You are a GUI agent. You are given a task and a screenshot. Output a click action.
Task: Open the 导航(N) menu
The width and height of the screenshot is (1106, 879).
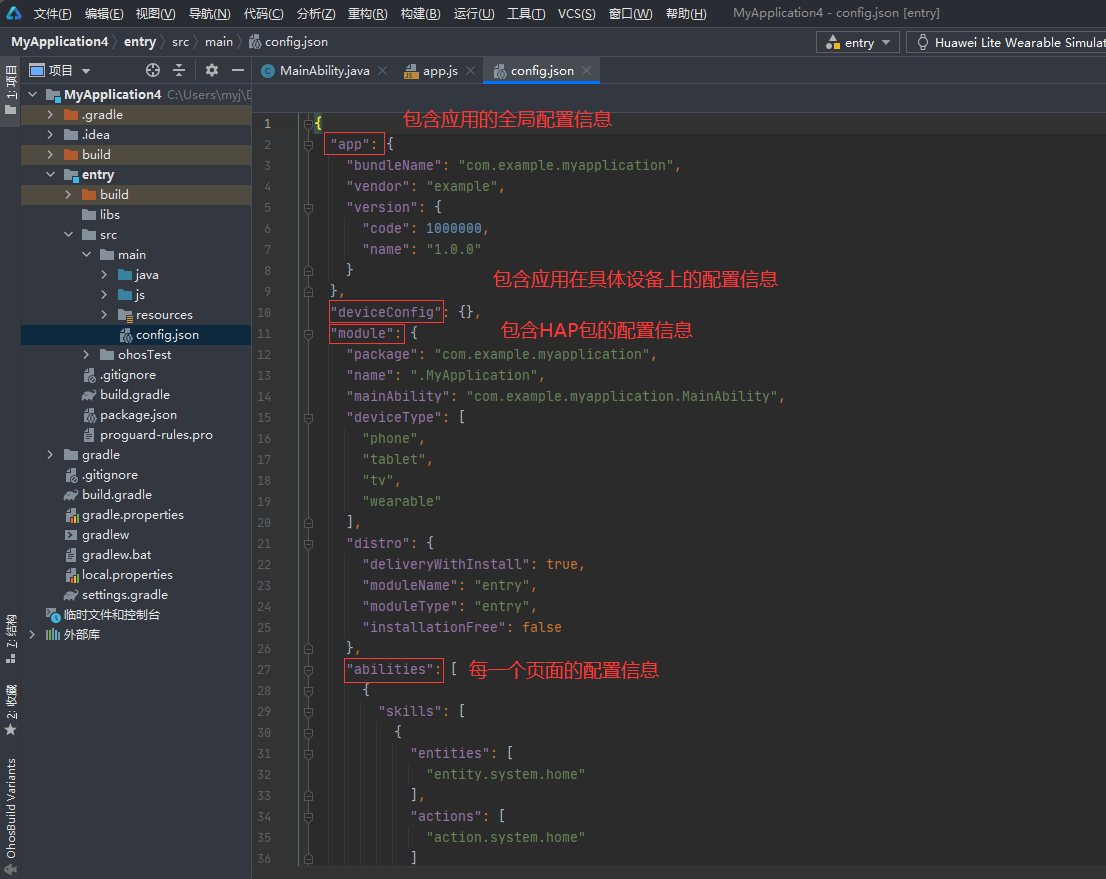click(x=209, y=13)
